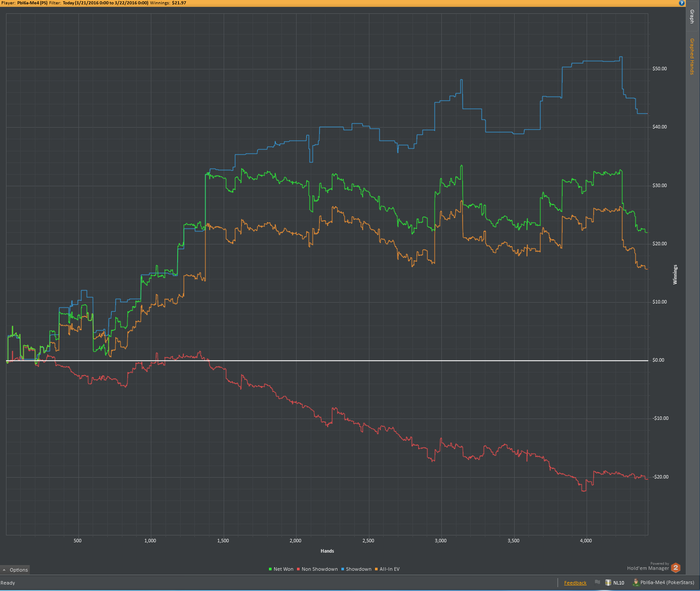The width and height of the screenshot is (700, 591).
Task: Click the Winnings axis label
Action: (675, 275)
